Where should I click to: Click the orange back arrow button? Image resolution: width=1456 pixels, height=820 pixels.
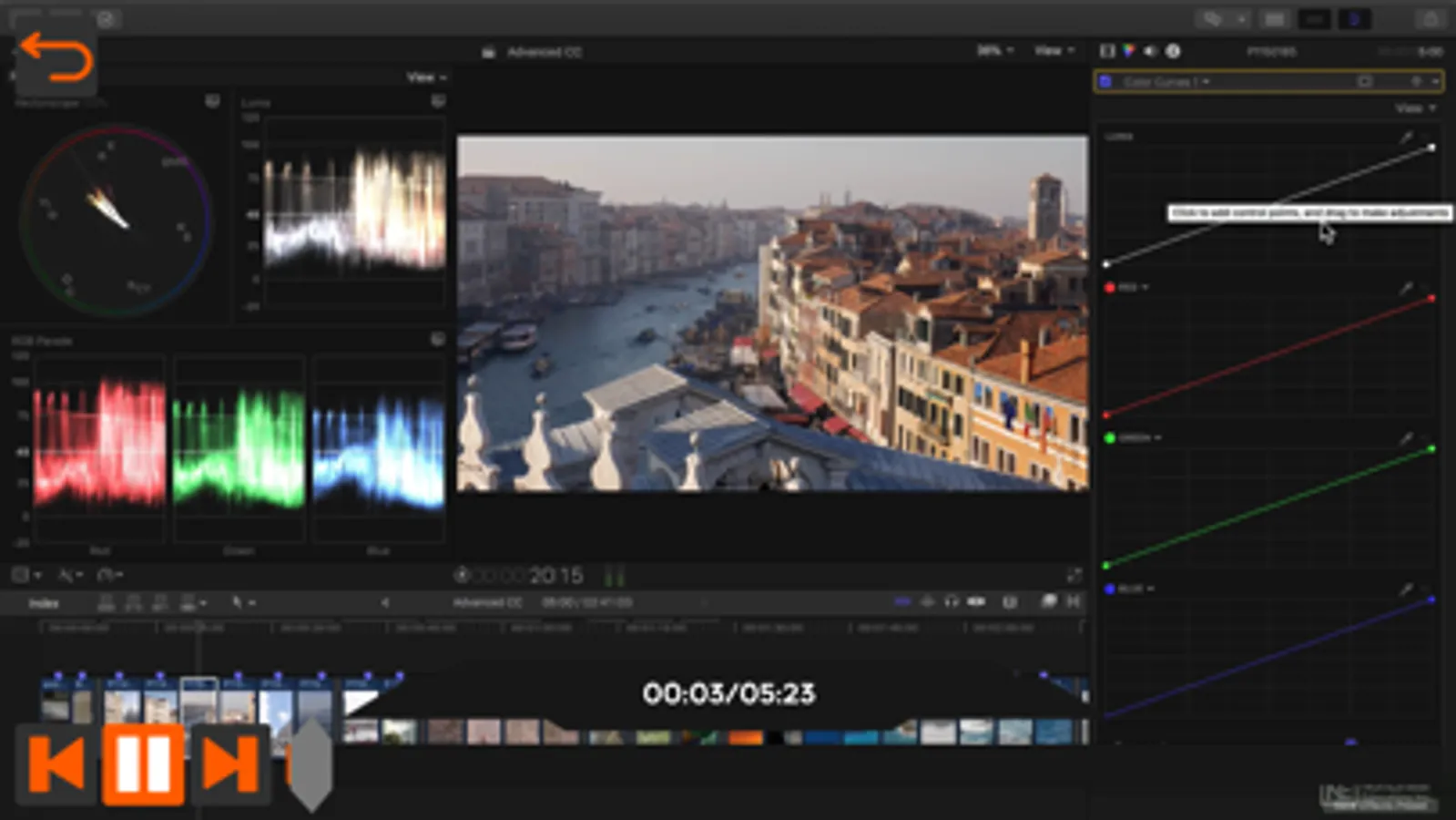point(56,59)
